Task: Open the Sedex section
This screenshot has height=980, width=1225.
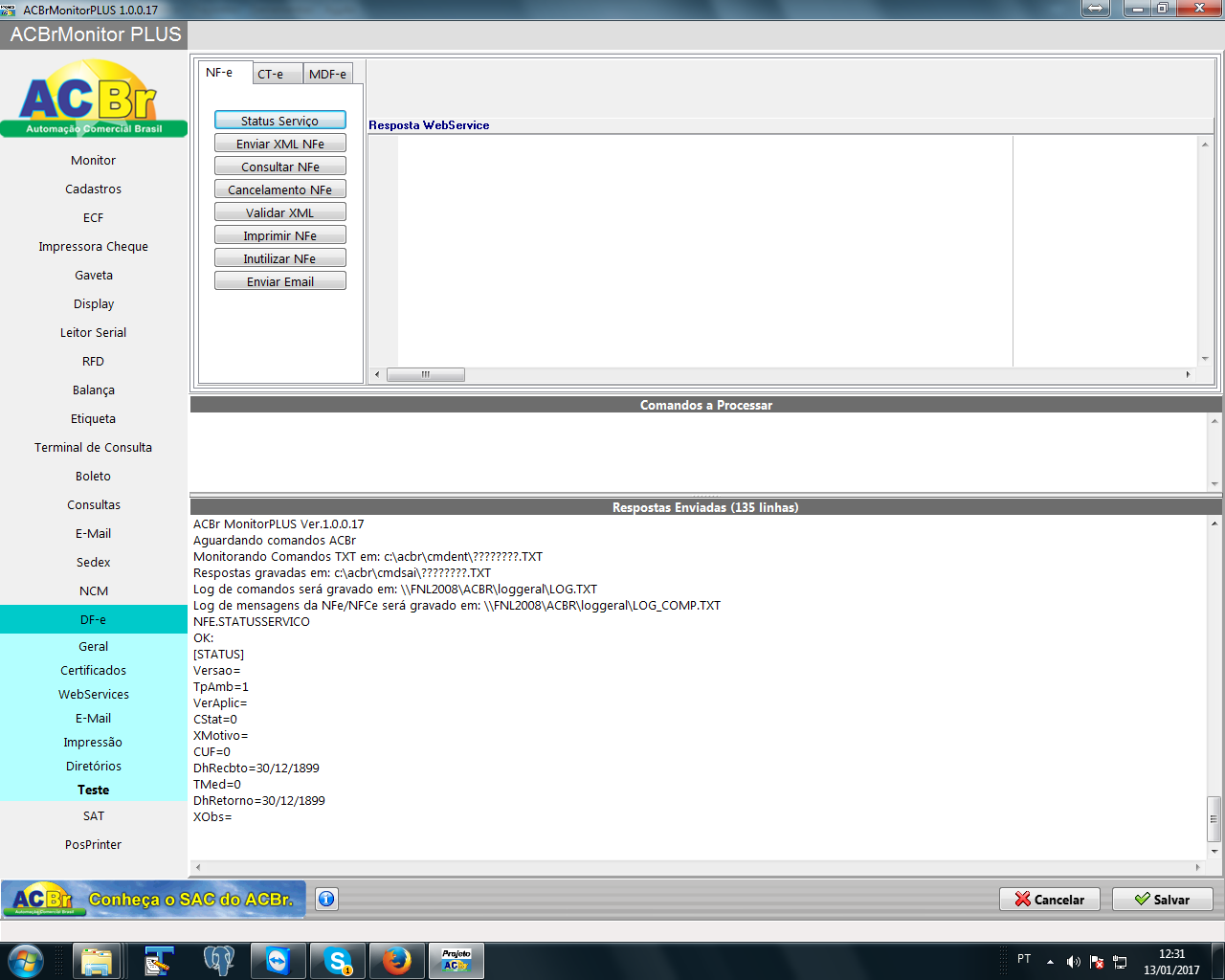Action: (94, 562)
